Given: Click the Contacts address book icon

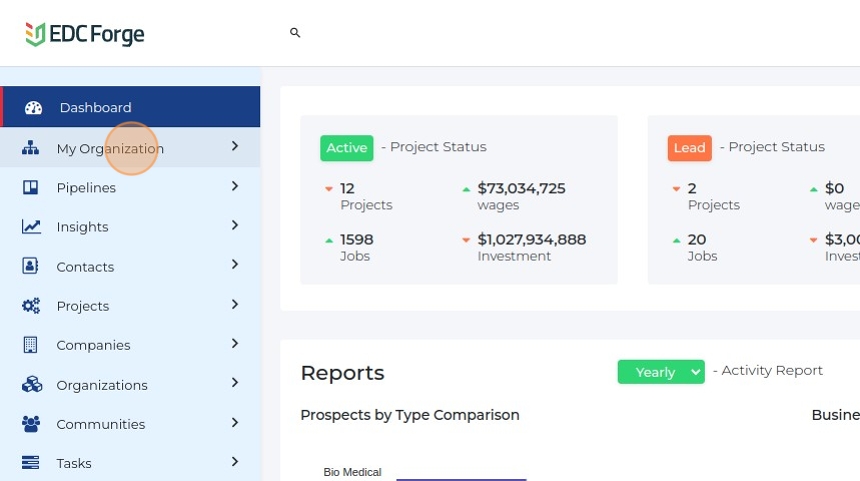Looking at the screenshot, I should pyautogui.click(x=30, y=266).
